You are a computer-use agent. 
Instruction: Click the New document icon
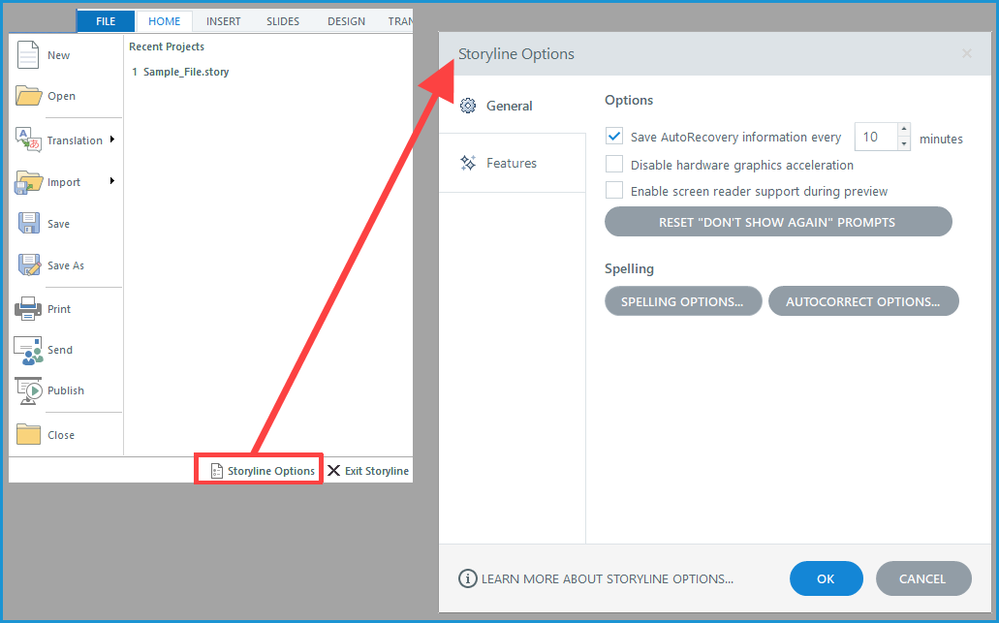tap(27, 55)
